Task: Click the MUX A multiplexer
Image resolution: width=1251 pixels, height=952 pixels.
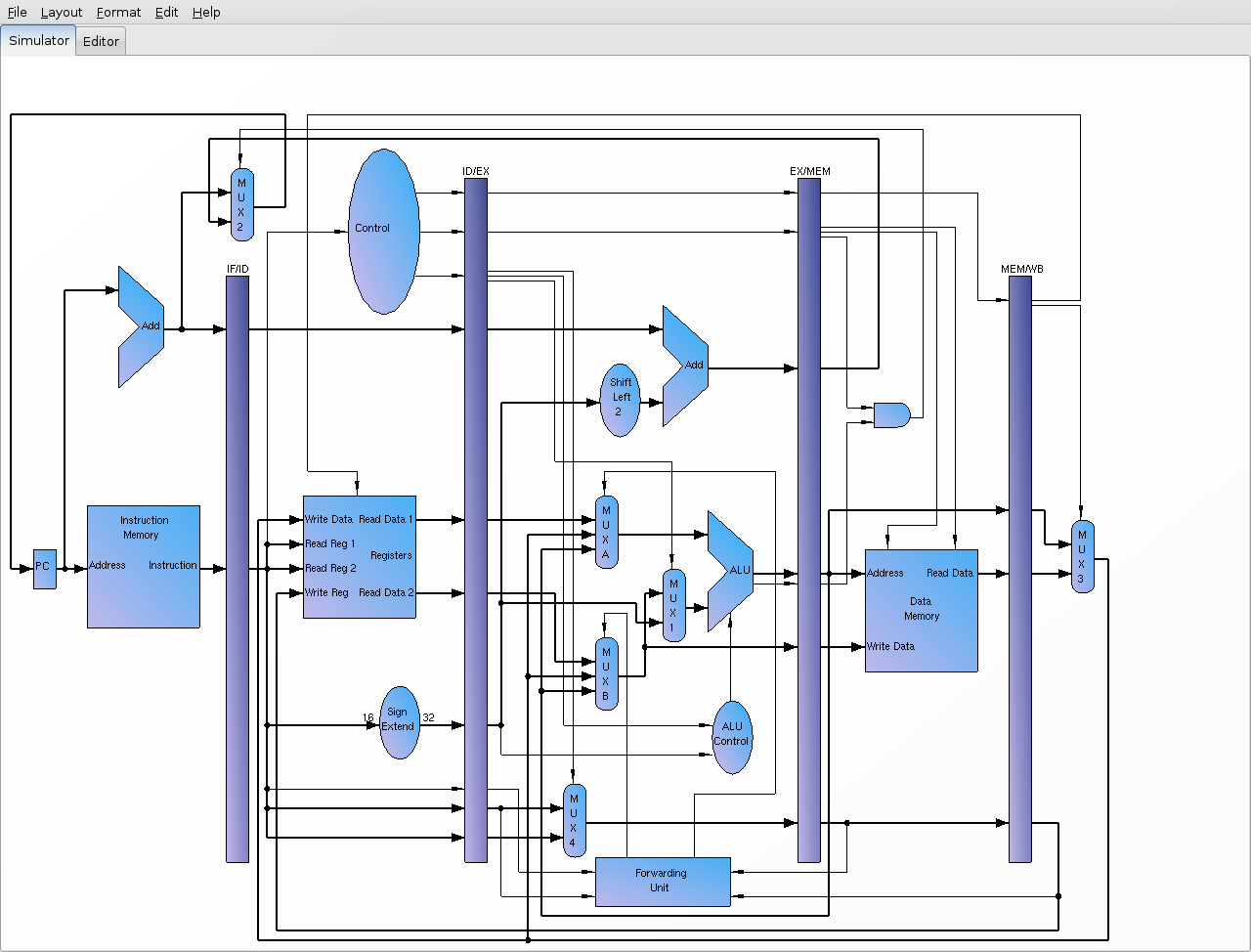Action: pos(606,532)
